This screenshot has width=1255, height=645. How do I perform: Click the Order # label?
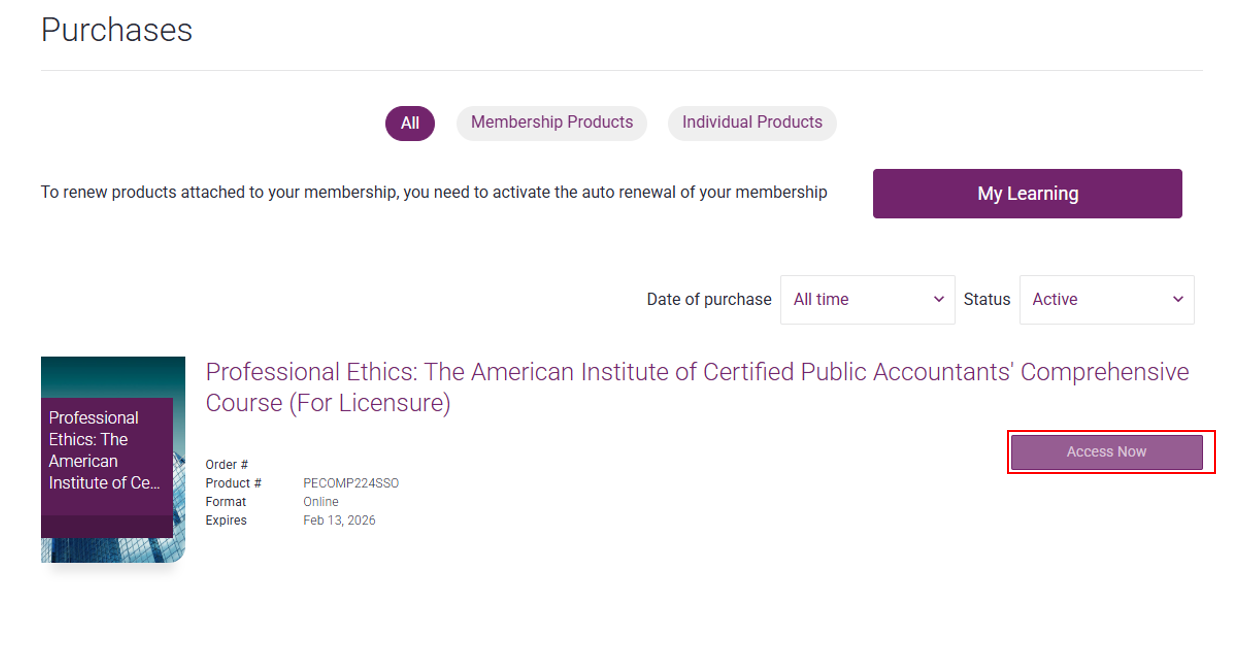[227, 465]
